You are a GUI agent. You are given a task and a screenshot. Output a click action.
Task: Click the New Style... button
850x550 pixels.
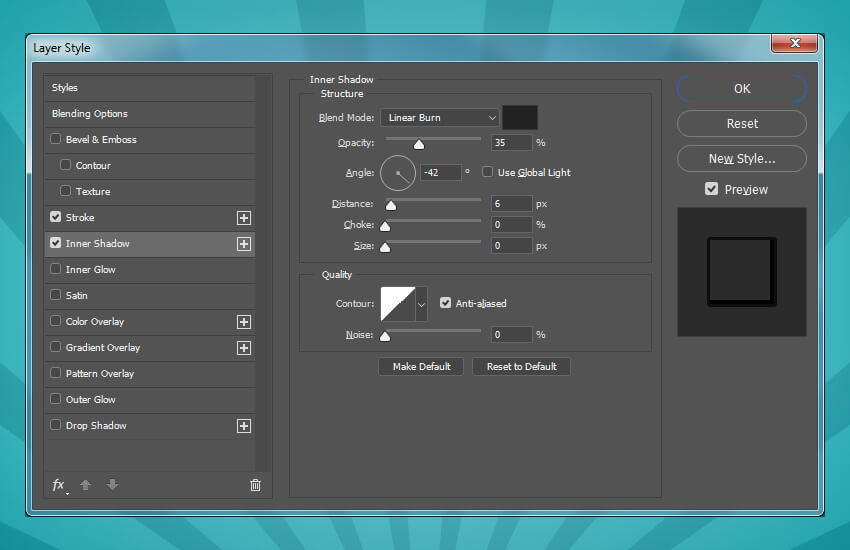click(x=741, y=158)
